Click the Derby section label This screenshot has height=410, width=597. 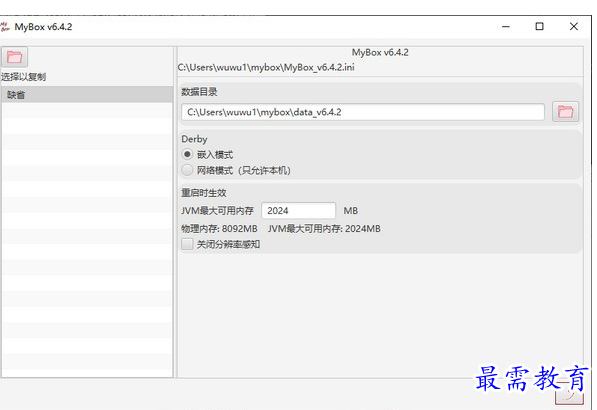[x=194, y=139]
